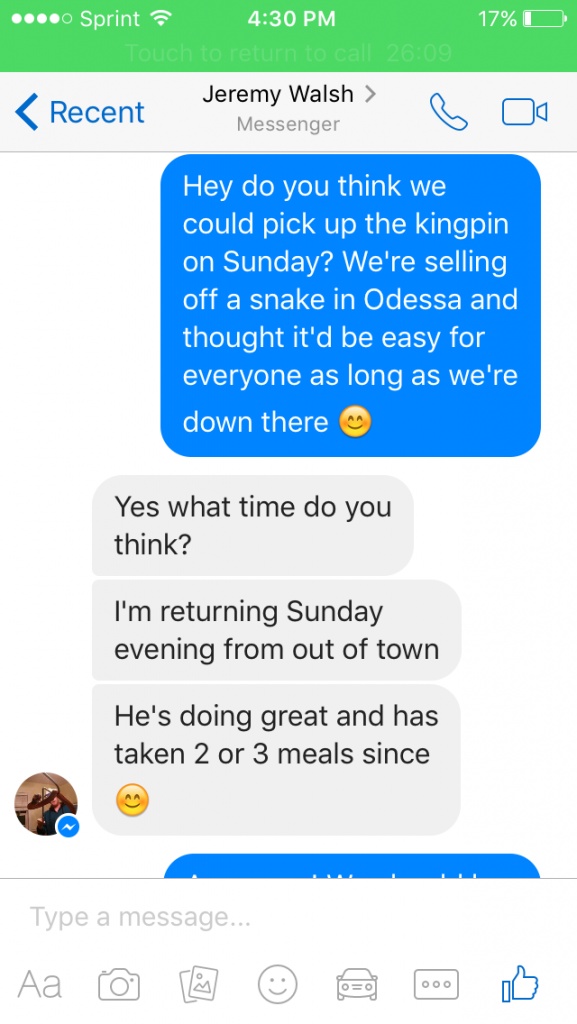577x1024 pixels.
Task: Start a video call with the camera icon
Action: [525, 112]
